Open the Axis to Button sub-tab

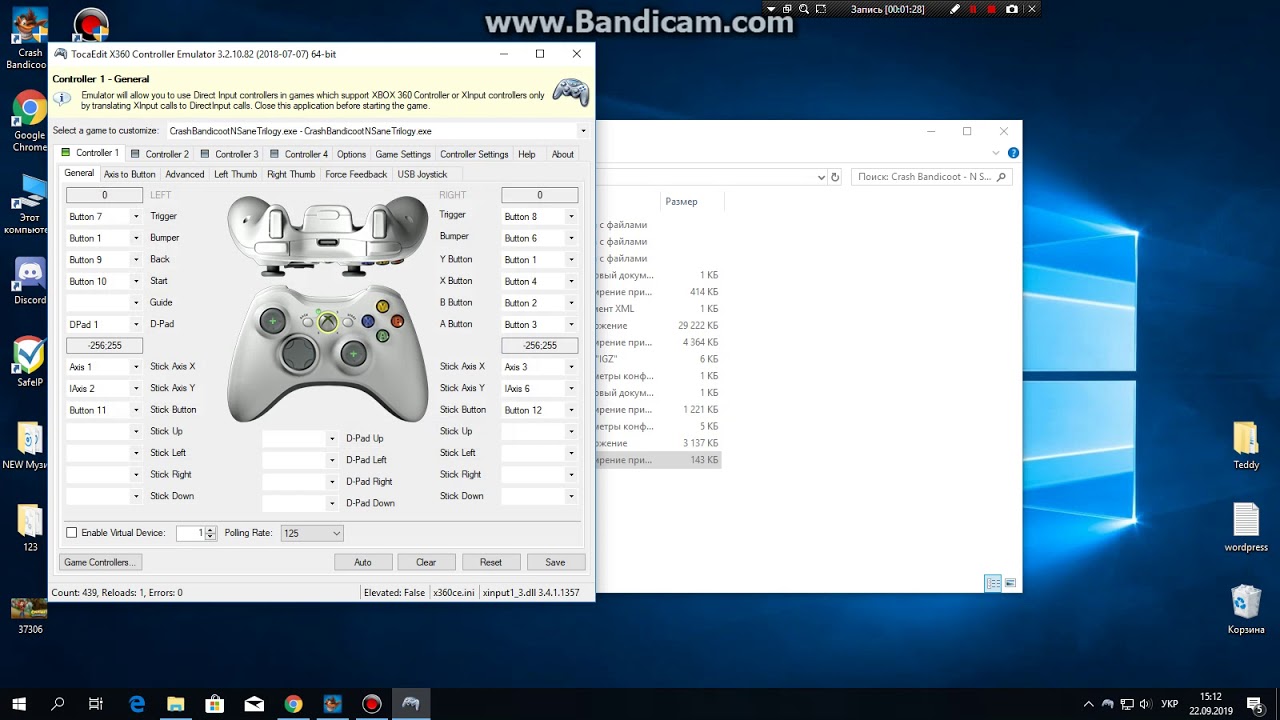coord(130,174)
